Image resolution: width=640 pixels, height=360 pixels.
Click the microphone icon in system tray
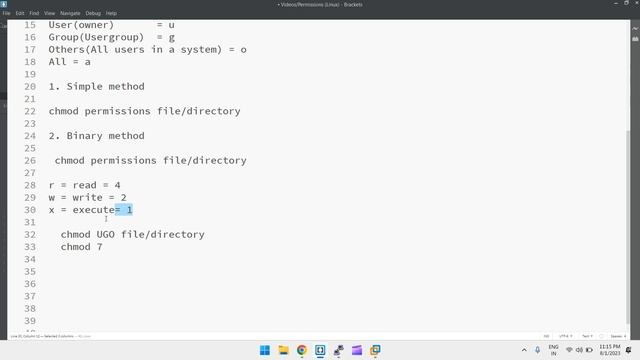click(x=538, y=350)
